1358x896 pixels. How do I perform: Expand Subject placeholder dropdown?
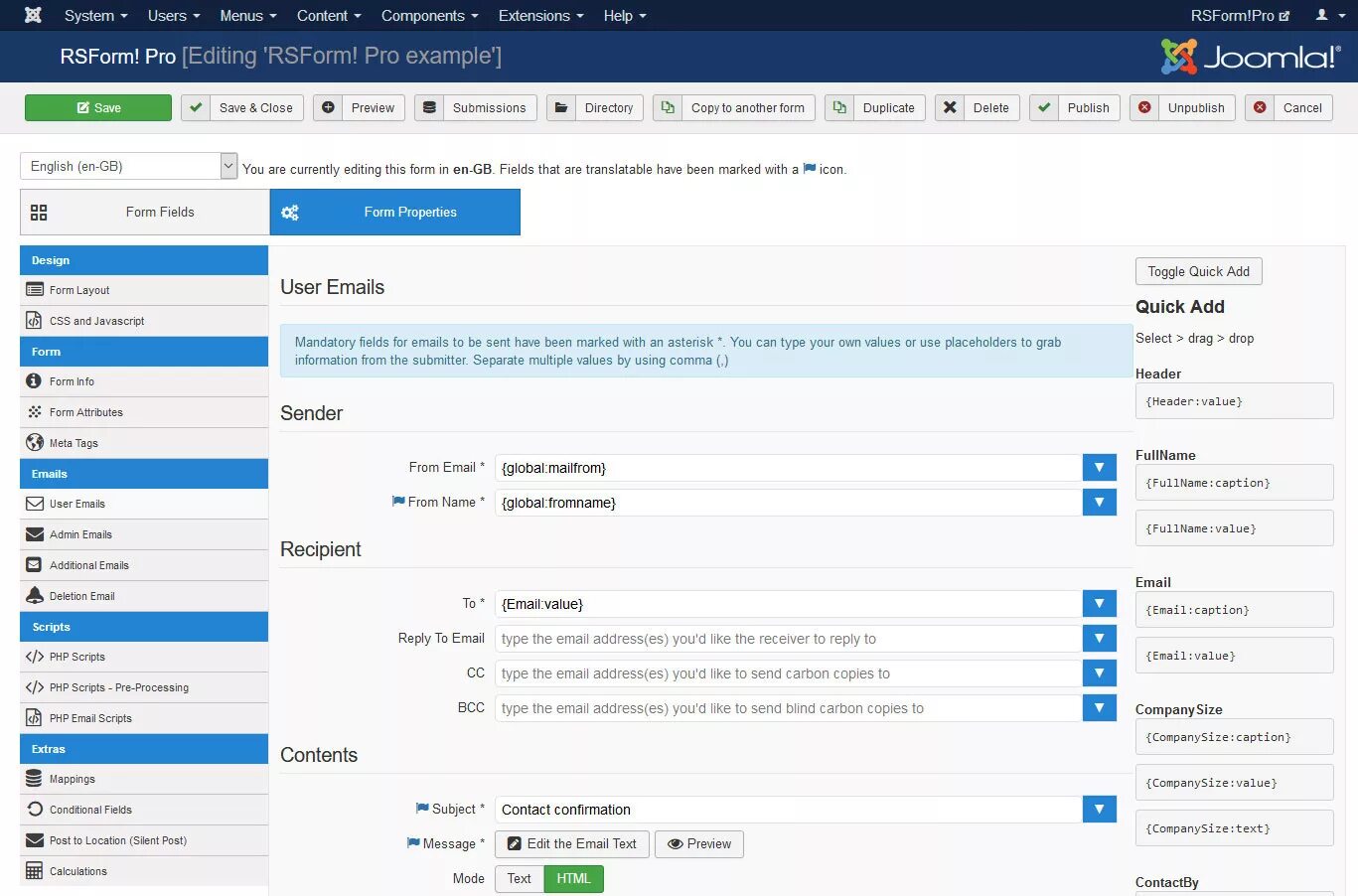[1099, 810]
